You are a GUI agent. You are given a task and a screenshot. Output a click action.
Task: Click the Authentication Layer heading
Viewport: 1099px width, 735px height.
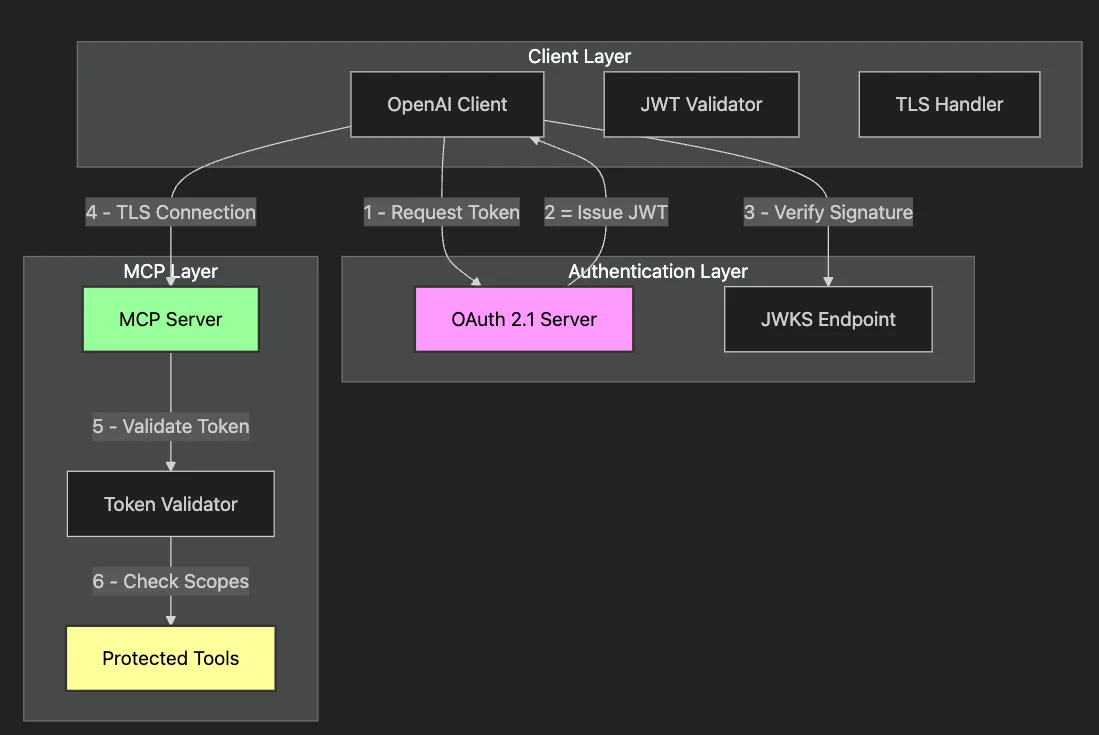[657, 271]
